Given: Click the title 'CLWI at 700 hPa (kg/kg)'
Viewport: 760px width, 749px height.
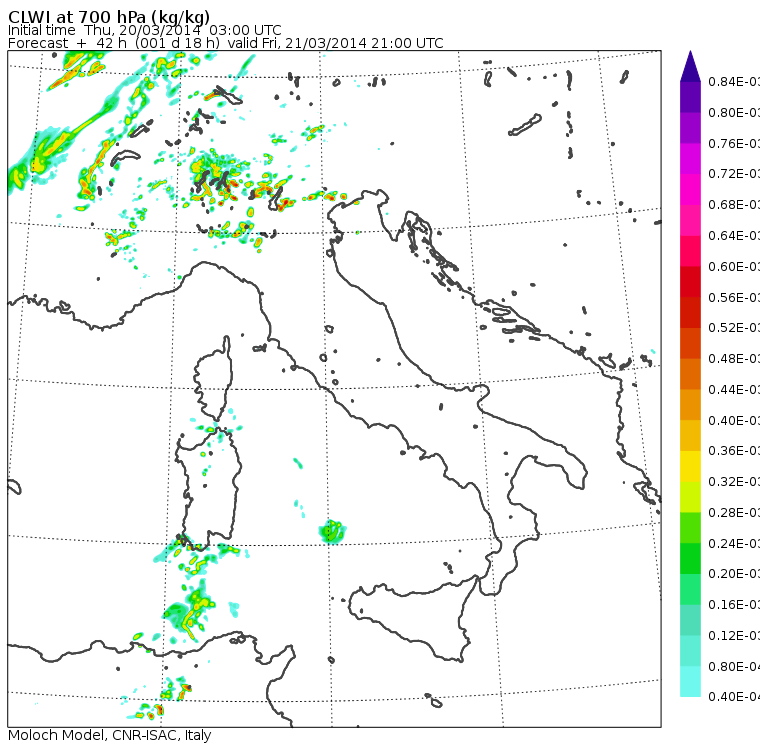Looking at the screenshot, I should pos(109,17).
